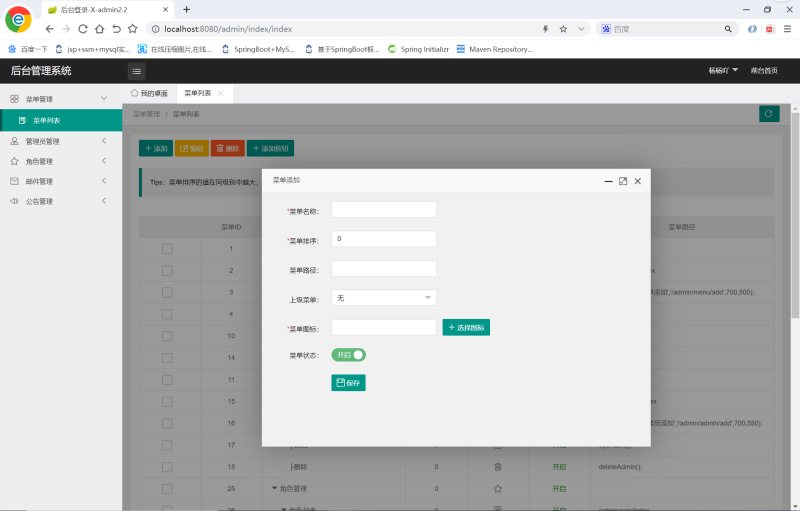Screen dimensions: 800x511
Task: Check the checkbox for menu ID 2
Action: (167, 271)
